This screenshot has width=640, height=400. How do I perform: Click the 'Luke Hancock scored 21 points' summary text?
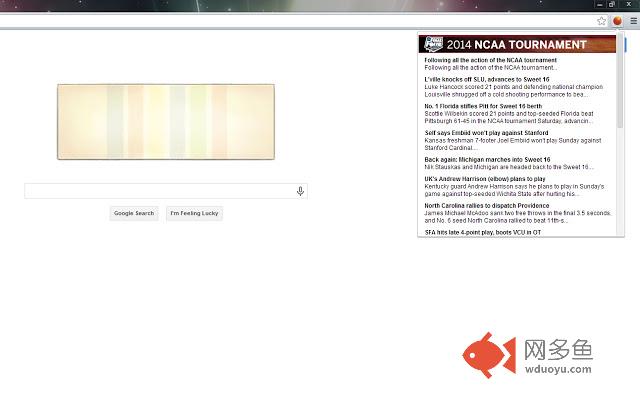click(x=513, y=91)
